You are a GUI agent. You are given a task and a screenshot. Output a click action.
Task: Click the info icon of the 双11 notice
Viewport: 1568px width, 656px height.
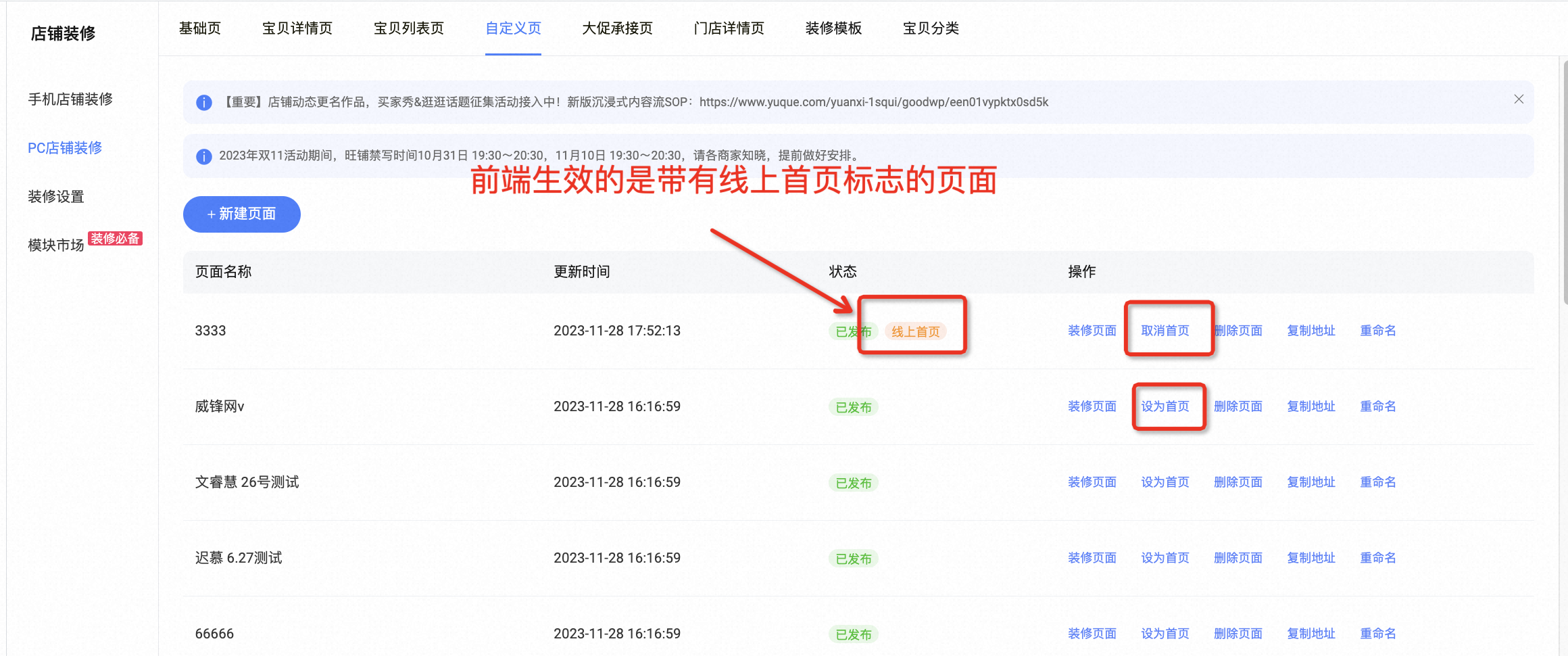point(203,156)
